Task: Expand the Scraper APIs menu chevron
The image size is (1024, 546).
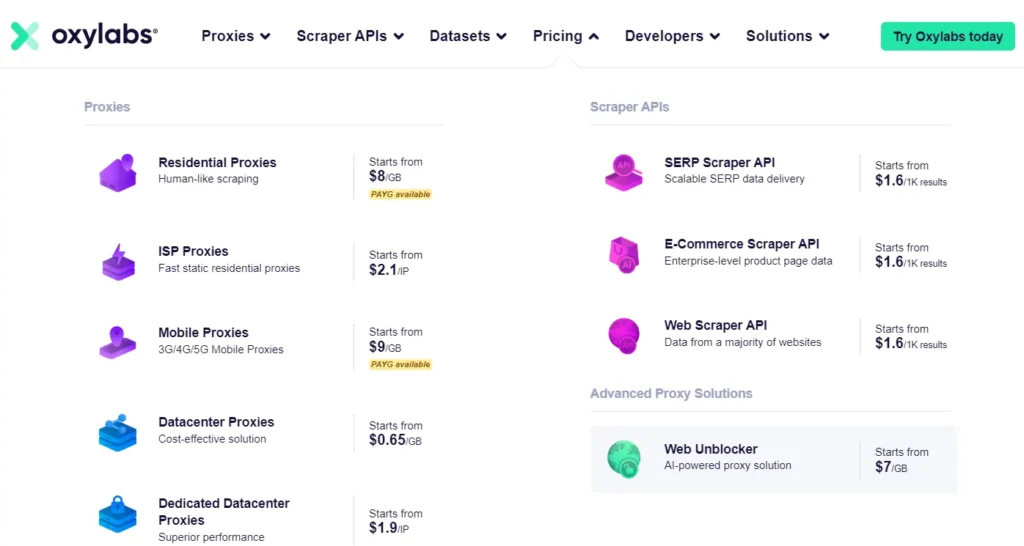Action: click(398, 37)
